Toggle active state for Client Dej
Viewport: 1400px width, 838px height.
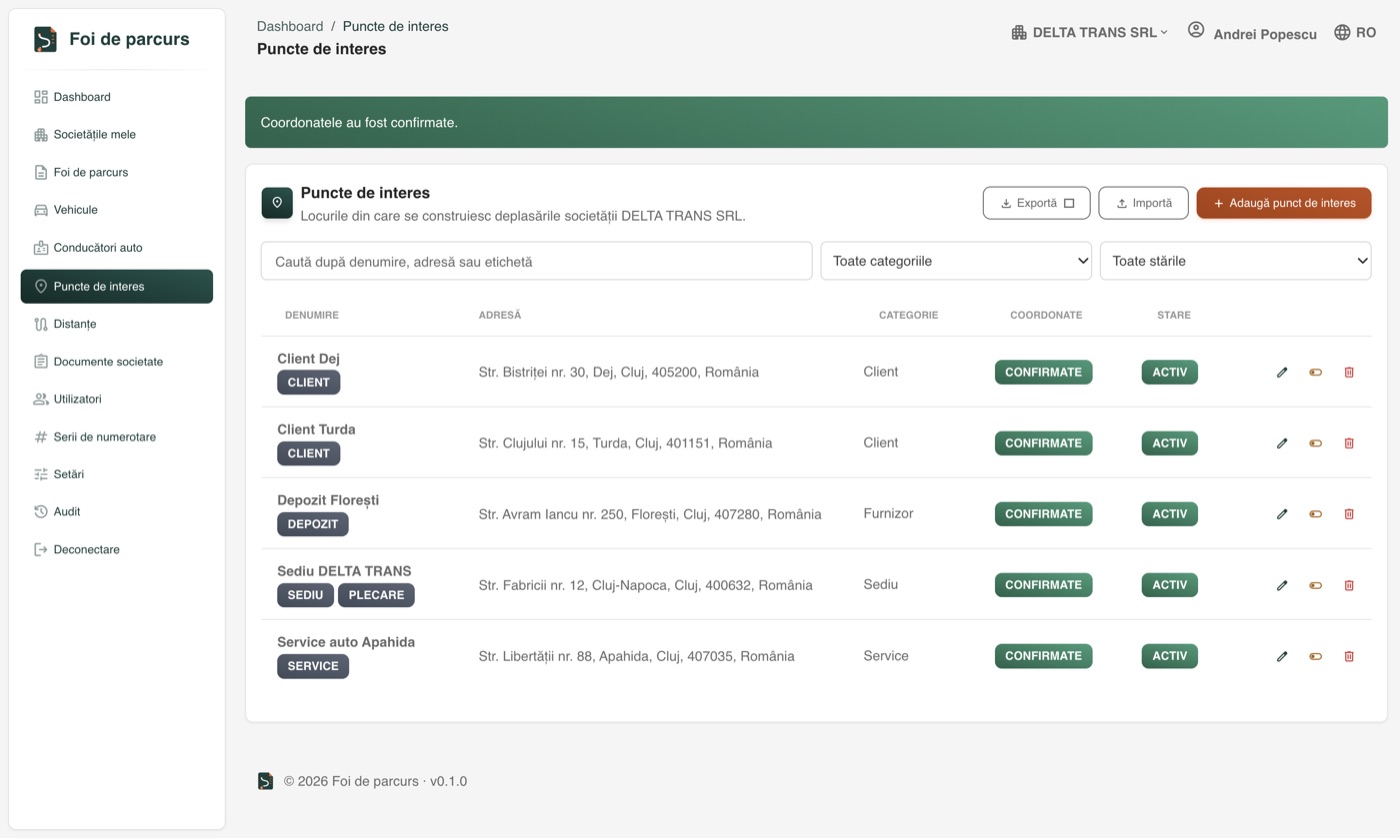coord(1316,372)
